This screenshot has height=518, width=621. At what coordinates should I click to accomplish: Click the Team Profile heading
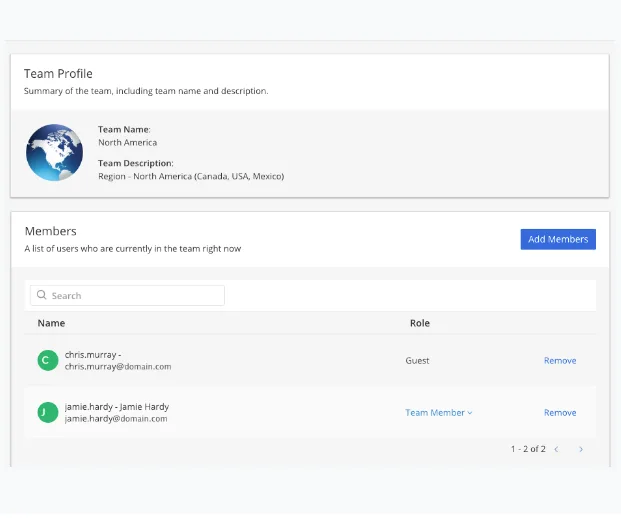58,74
